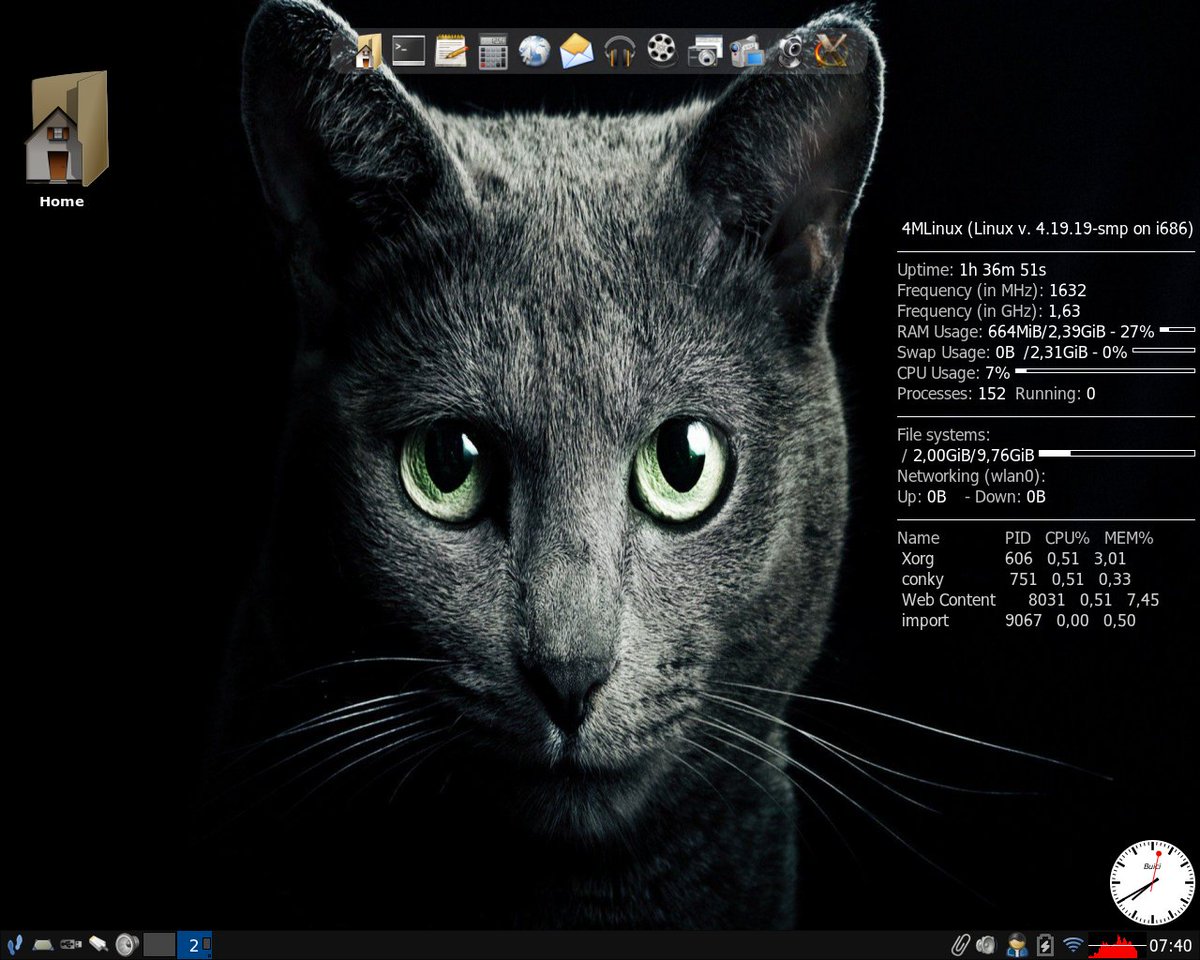Click the CPU Usage progress bar
1200x960 pixels.
click(x=1105, y=371)
